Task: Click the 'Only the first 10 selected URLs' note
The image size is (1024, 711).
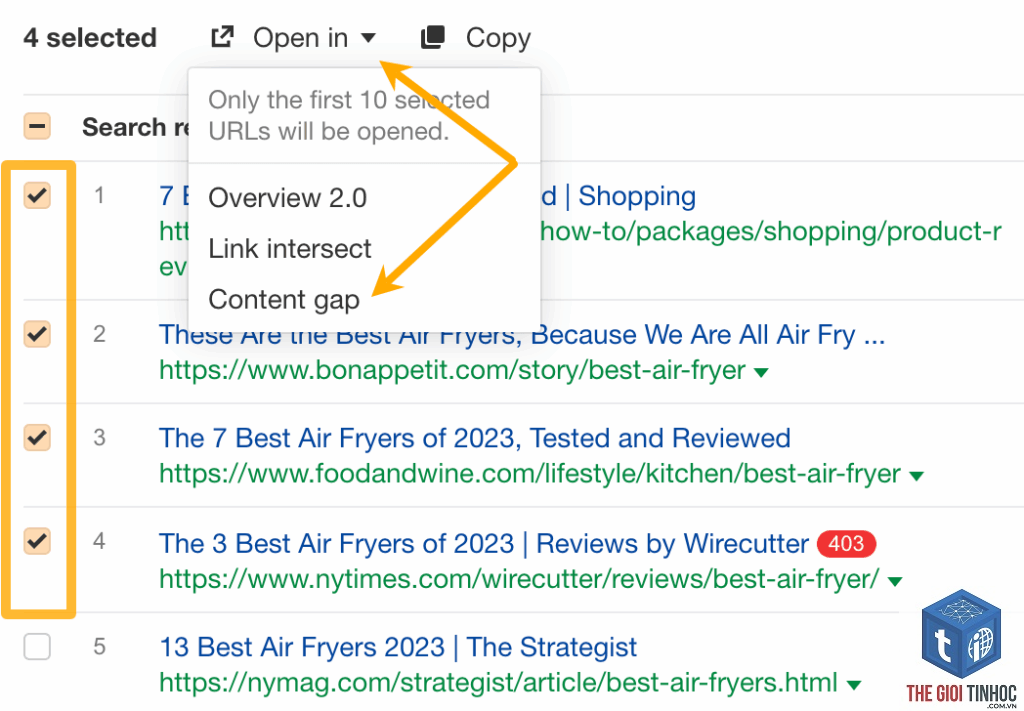Action: click(349, 116)
